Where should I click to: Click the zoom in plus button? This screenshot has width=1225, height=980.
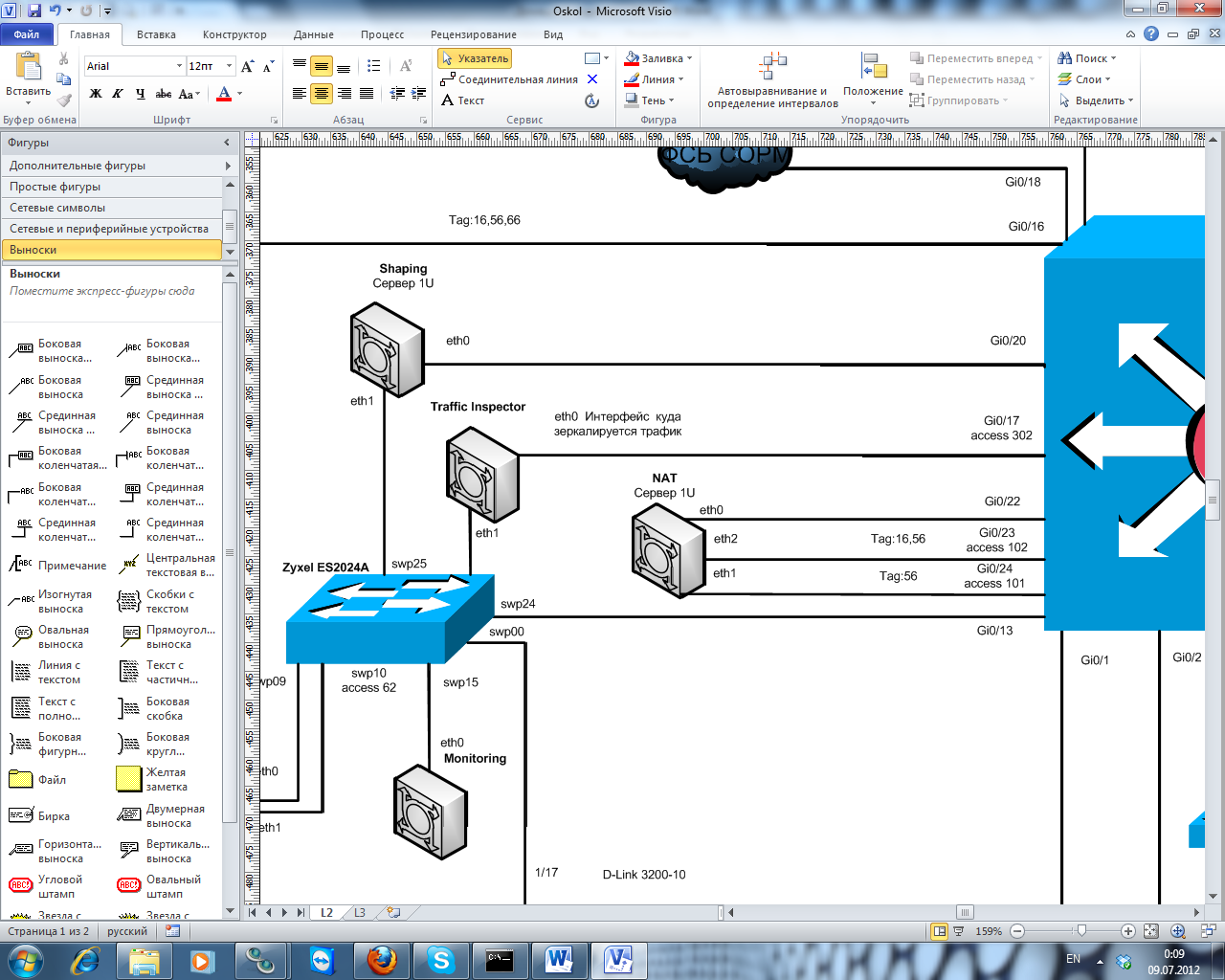(x=1128, y=930)
